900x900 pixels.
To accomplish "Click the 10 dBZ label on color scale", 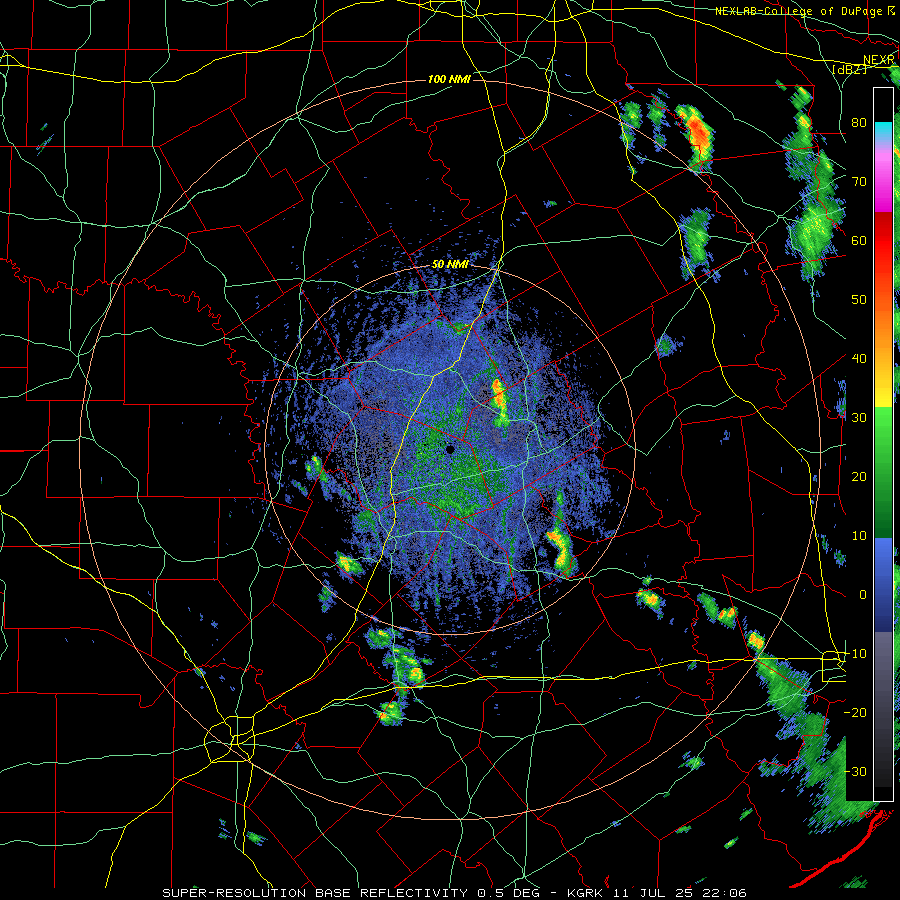I will click(859, 536).
